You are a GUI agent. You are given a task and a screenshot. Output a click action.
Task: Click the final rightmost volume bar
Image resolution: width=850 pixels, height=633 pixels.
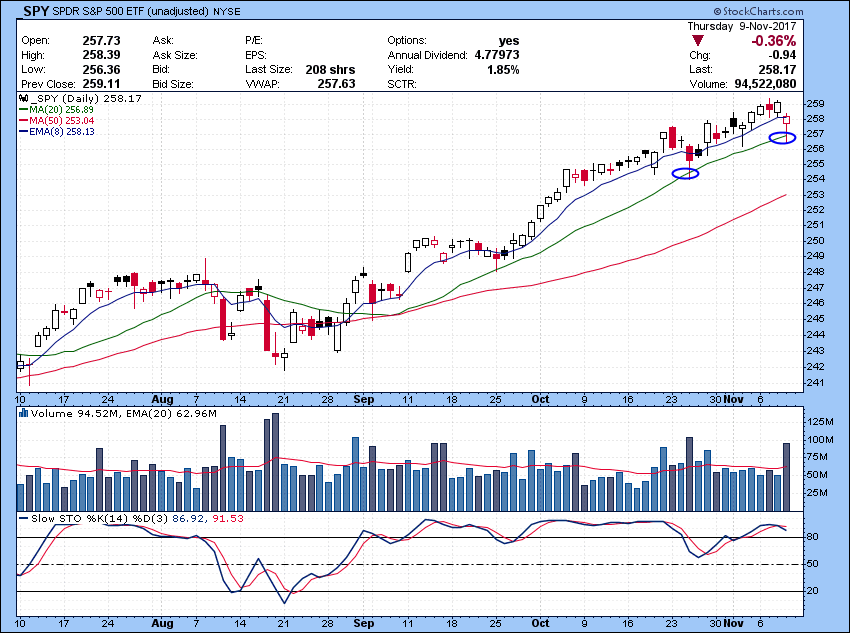(x=787, y=477)
